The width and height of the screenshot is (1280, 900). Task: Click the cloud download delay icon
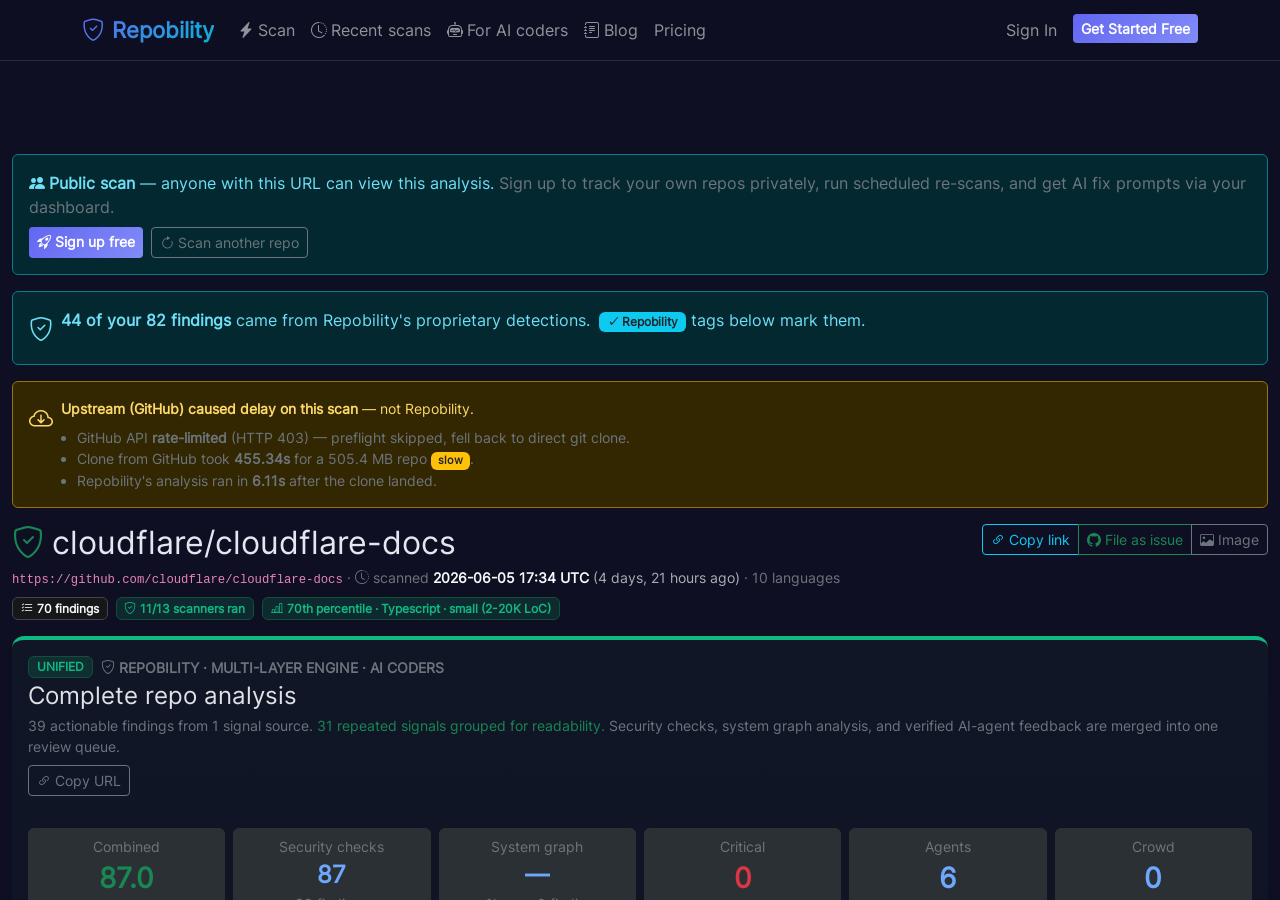click(x=41, y=418)
